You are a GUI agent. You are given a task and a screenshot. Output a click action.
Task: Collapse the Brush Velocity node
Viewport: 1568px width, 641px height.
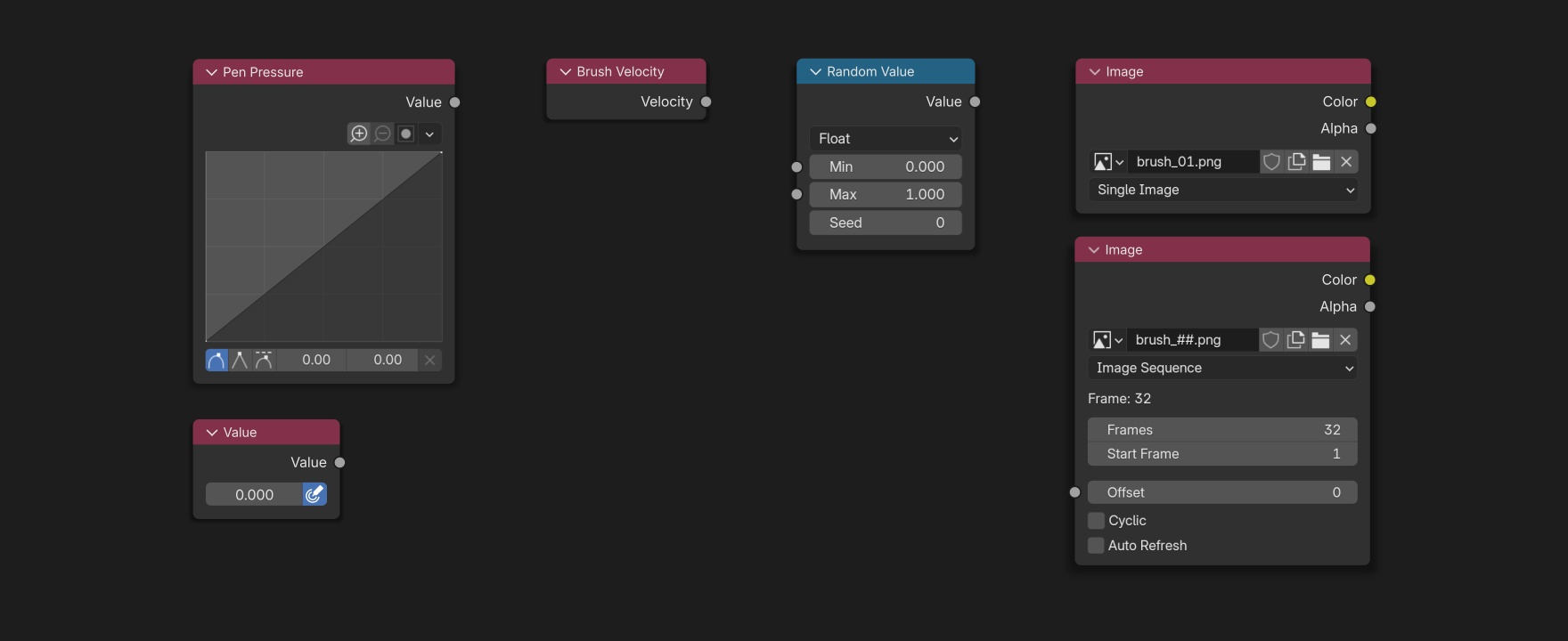pyautogui.click(x=565, y=71)
